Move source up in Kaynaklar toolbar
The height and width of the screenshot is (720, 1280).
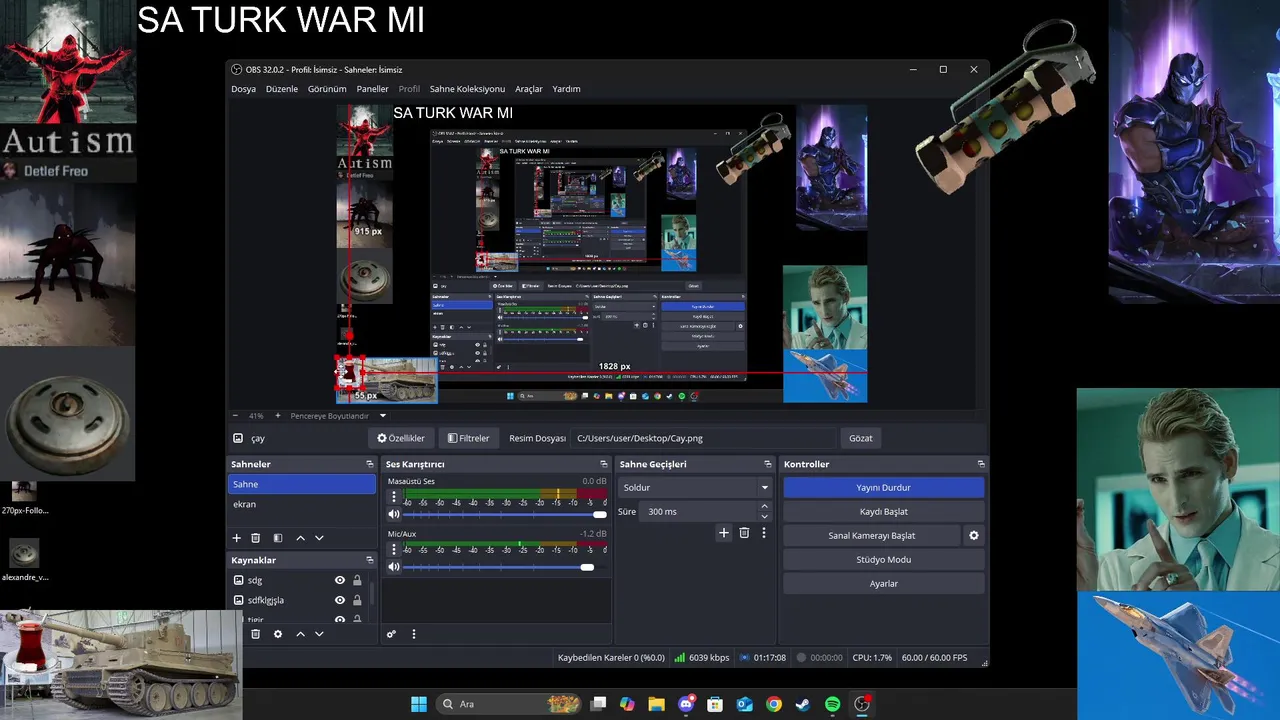[300, 634]
